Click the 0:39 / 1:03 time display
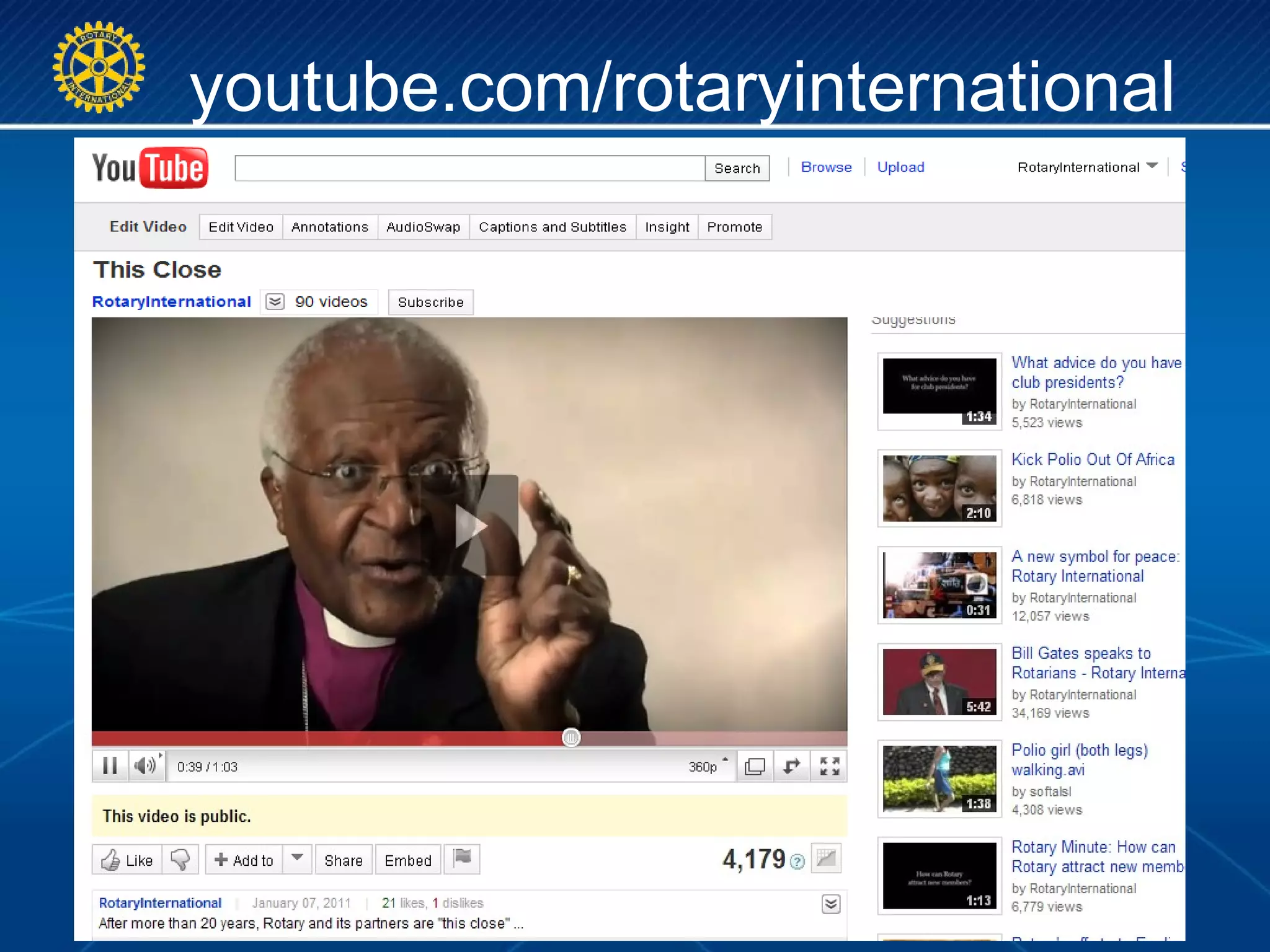Image resolution: width=1270 pixels, height=952 pixels. tap(207, 767)
